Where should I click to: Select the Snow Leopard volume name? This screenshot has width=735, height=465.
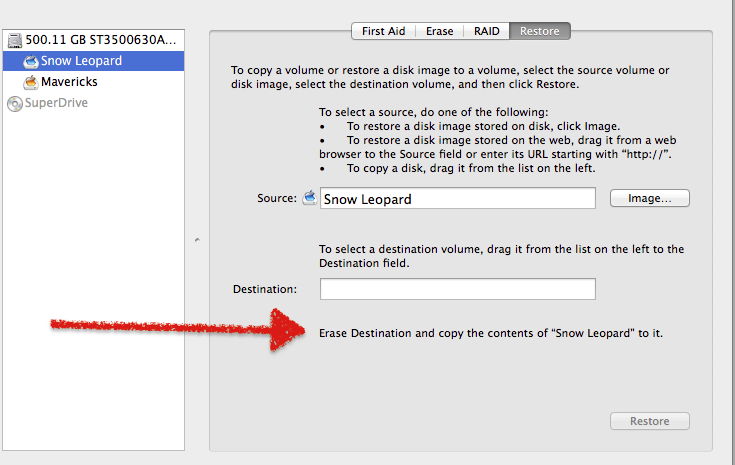(x=82, y=61)
